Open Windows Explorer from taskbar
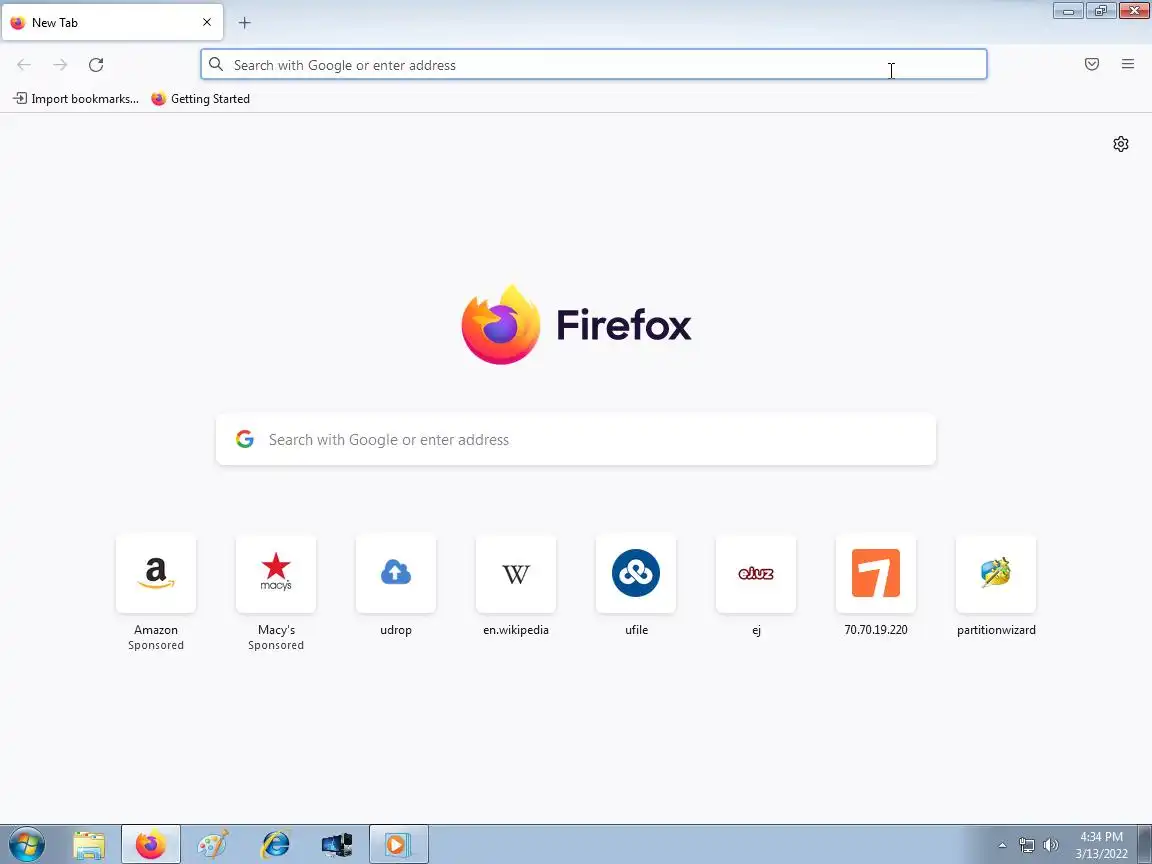Screen dimensions: 1152x864 click(x=90, y=845)
